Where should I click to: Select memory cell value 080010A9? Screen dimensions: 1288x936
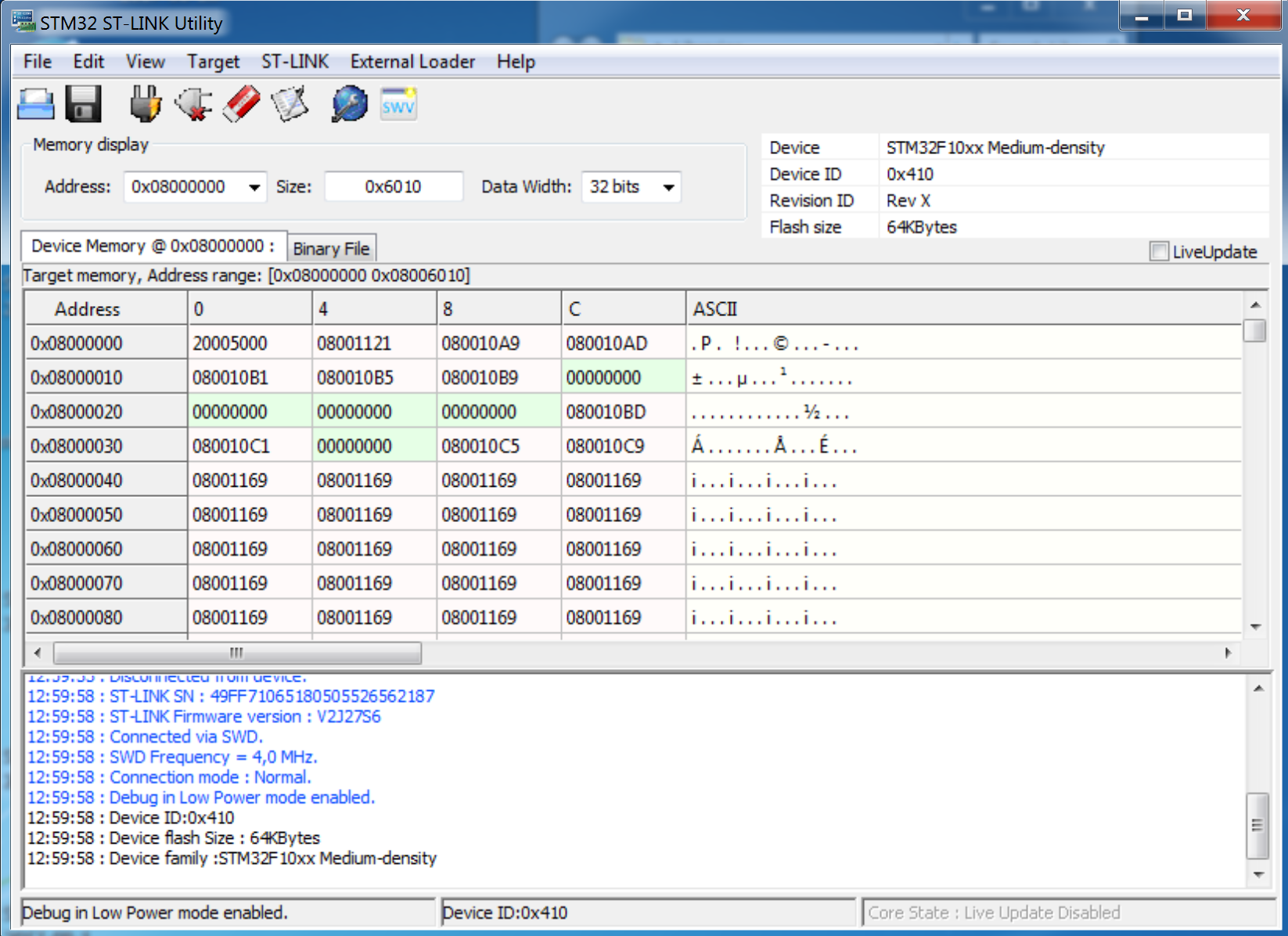point(498,344)
